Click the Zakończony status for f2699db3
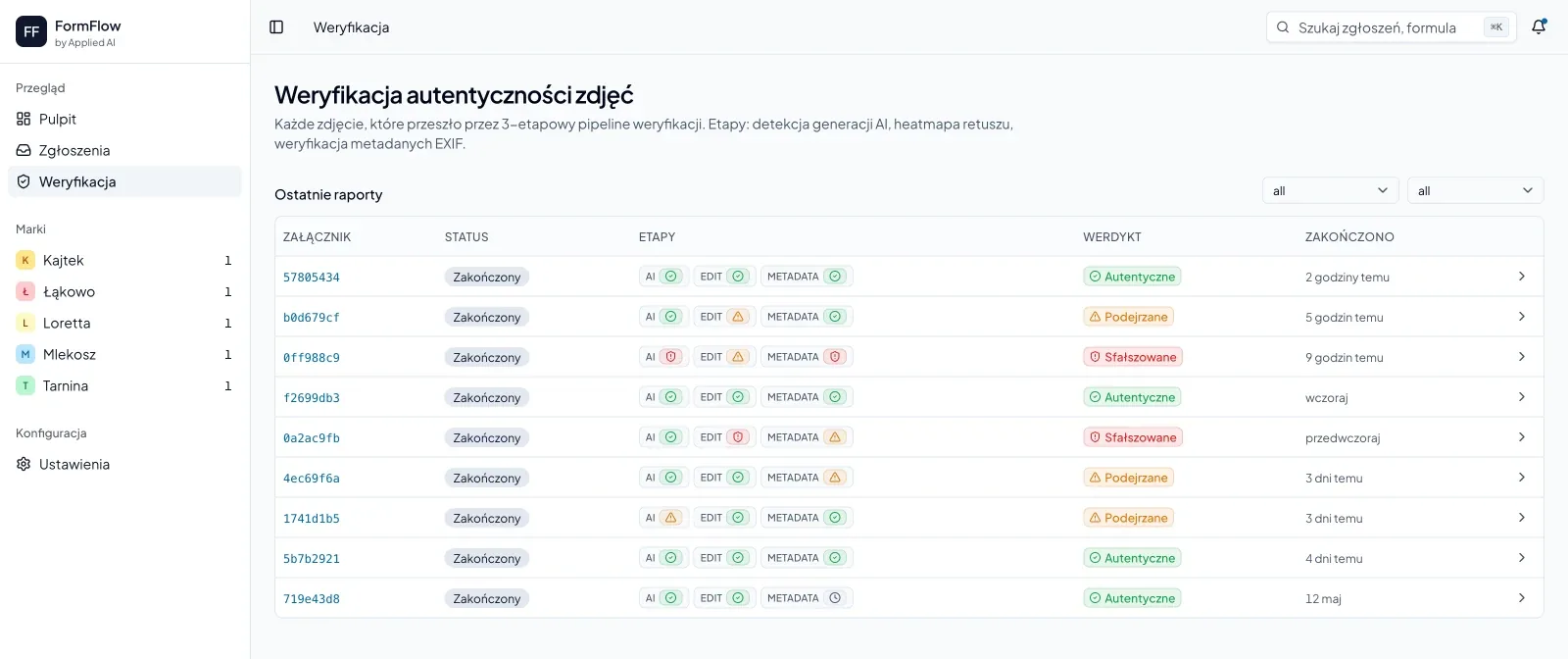Screen dimensions: 1568x659 tap(487, 397)
